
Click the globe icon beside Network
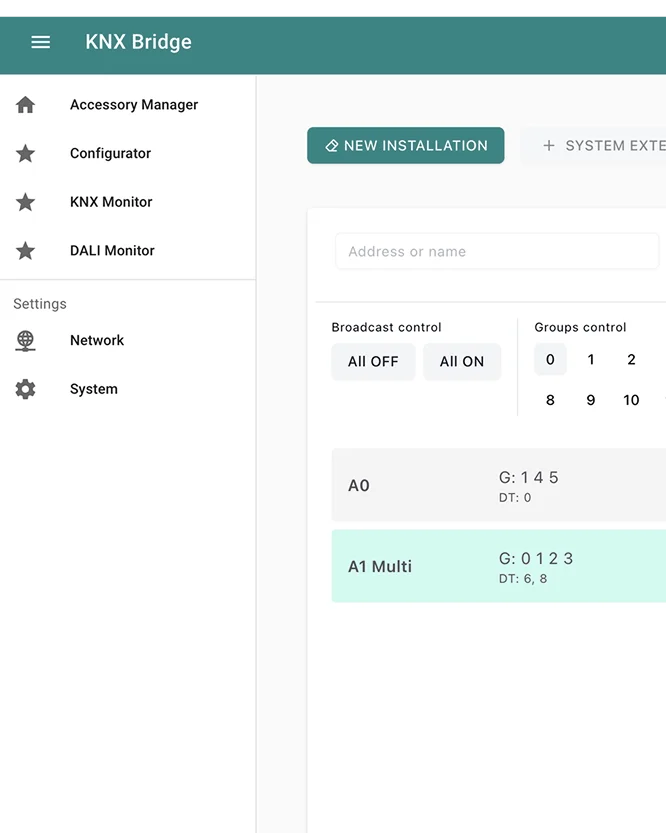(26, 341)
